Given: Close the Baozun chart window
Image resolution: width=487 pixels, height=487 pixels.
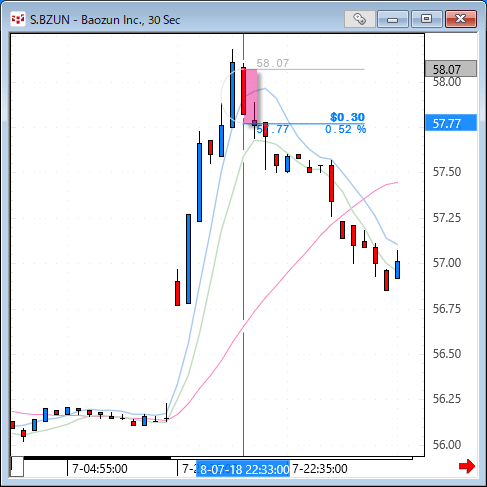Looking at the screenshot, I should 461,19.
